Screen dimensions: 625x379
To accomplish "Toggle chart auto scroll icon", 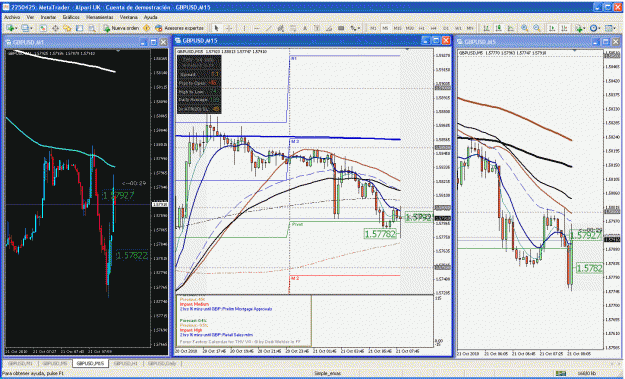I will pyautogui.click(x=552, y=28).
